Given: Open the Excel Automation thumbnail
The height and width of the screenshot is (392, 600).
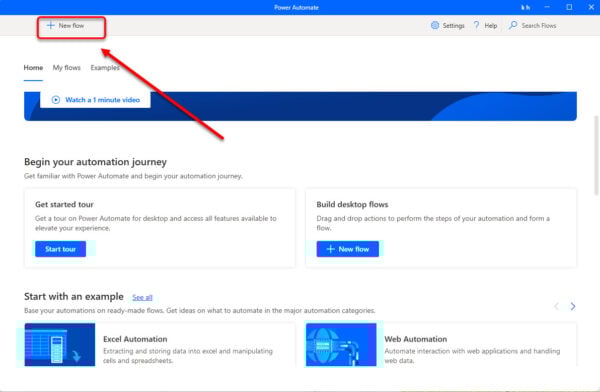Looking at the screenshot, I should tap(60, 345).
